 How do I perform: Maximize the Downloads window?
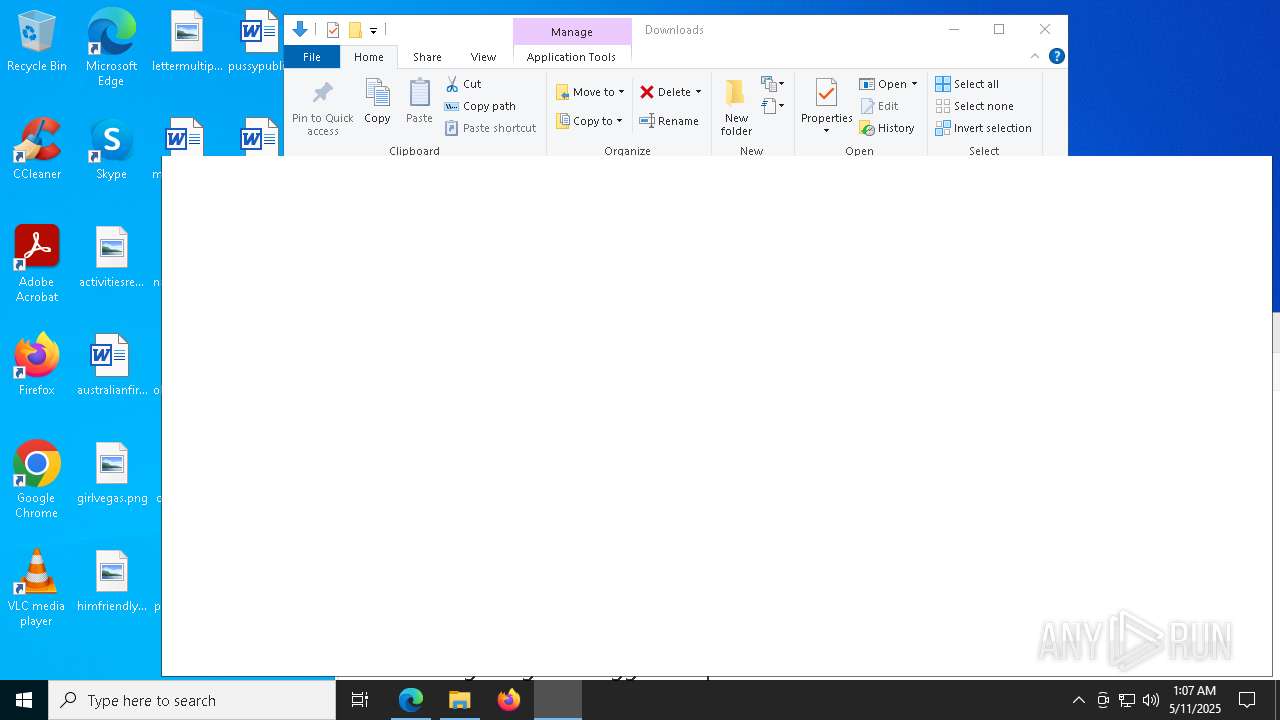tap(999, 29)
